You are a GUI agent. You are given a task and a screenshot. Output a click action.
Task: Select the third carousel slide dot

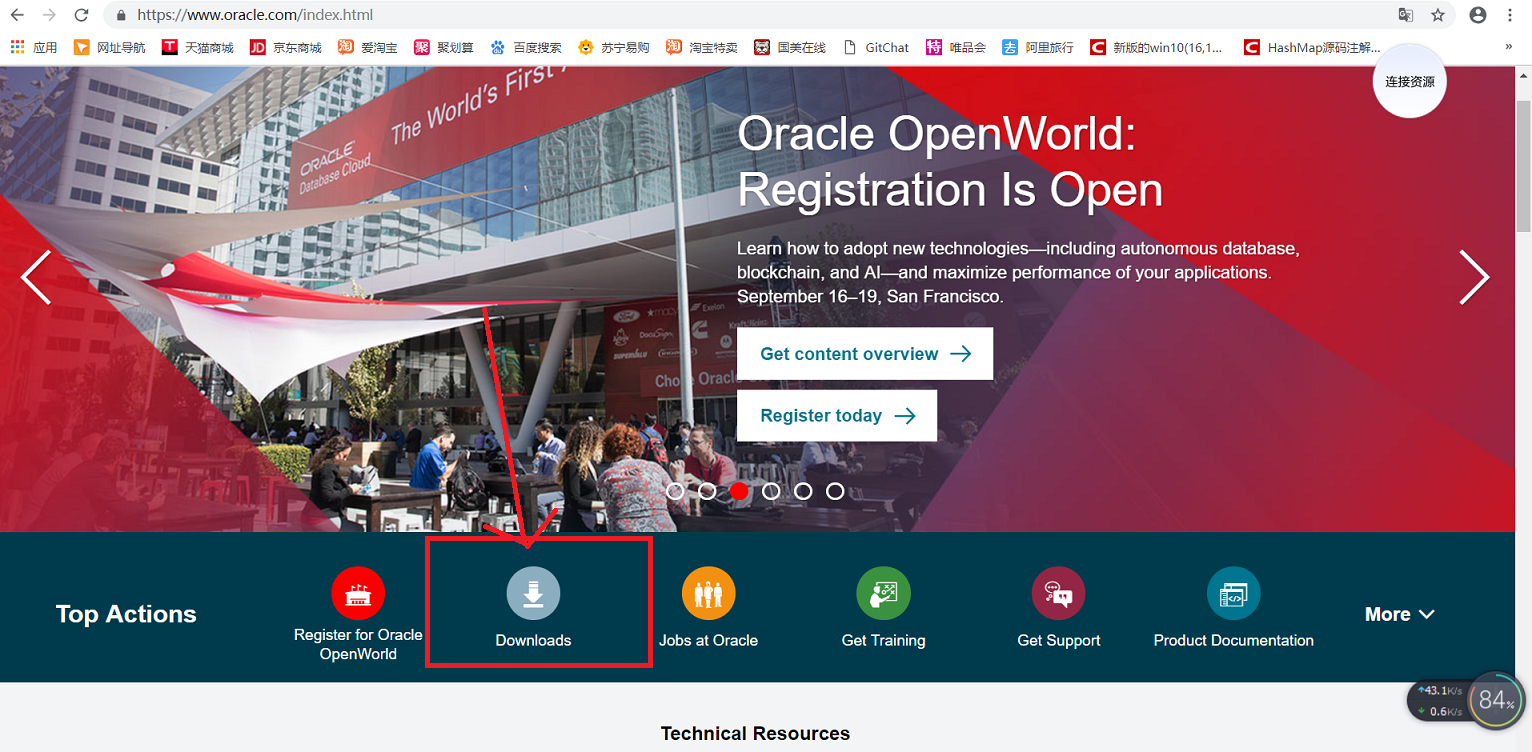point(739,490)
